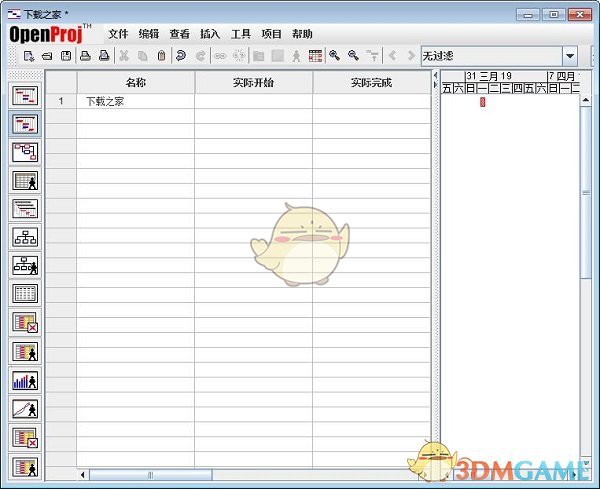Viewport: 600px width, 489px height.
Task: Click the Link tasks chain icon
Action: [220, 56]
